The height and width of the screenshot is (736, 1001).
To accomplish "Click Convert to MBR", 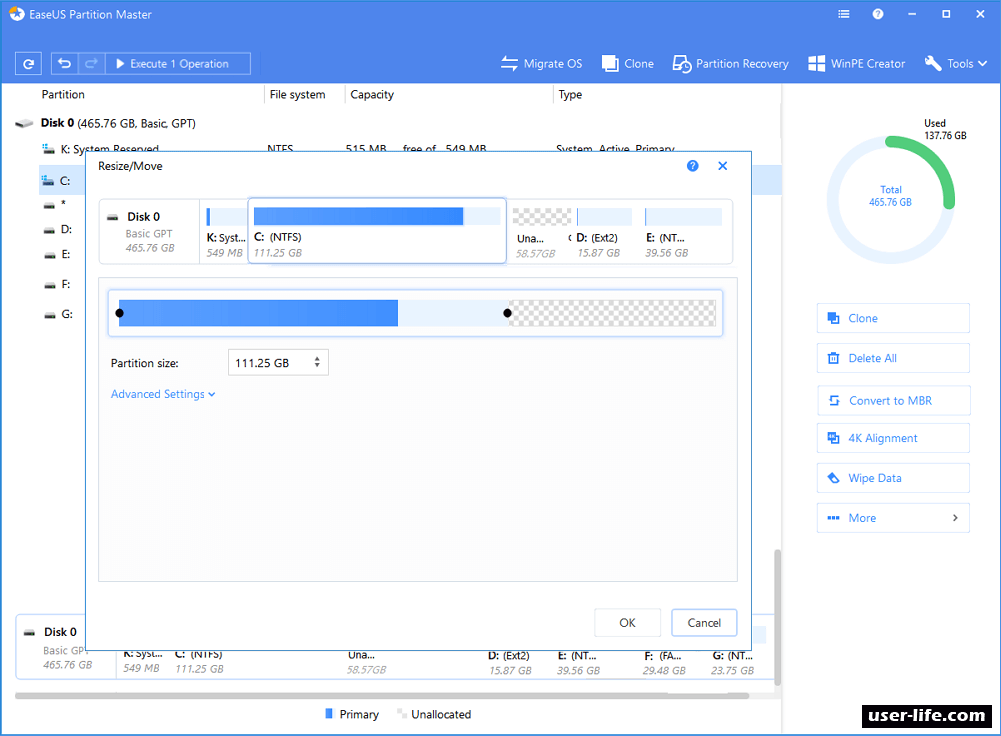I will coord(893,401).
